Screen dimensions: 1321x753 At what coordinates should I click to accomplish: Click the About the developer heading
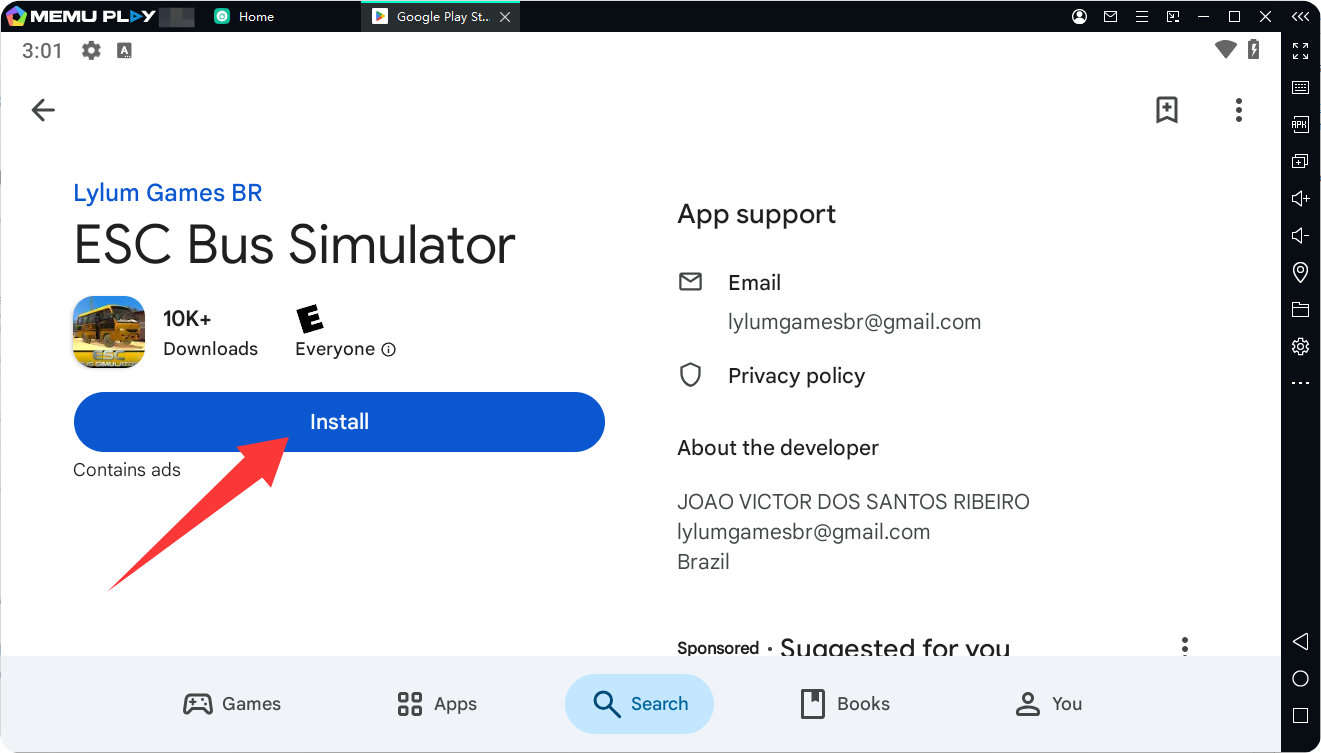coord(778,448)
